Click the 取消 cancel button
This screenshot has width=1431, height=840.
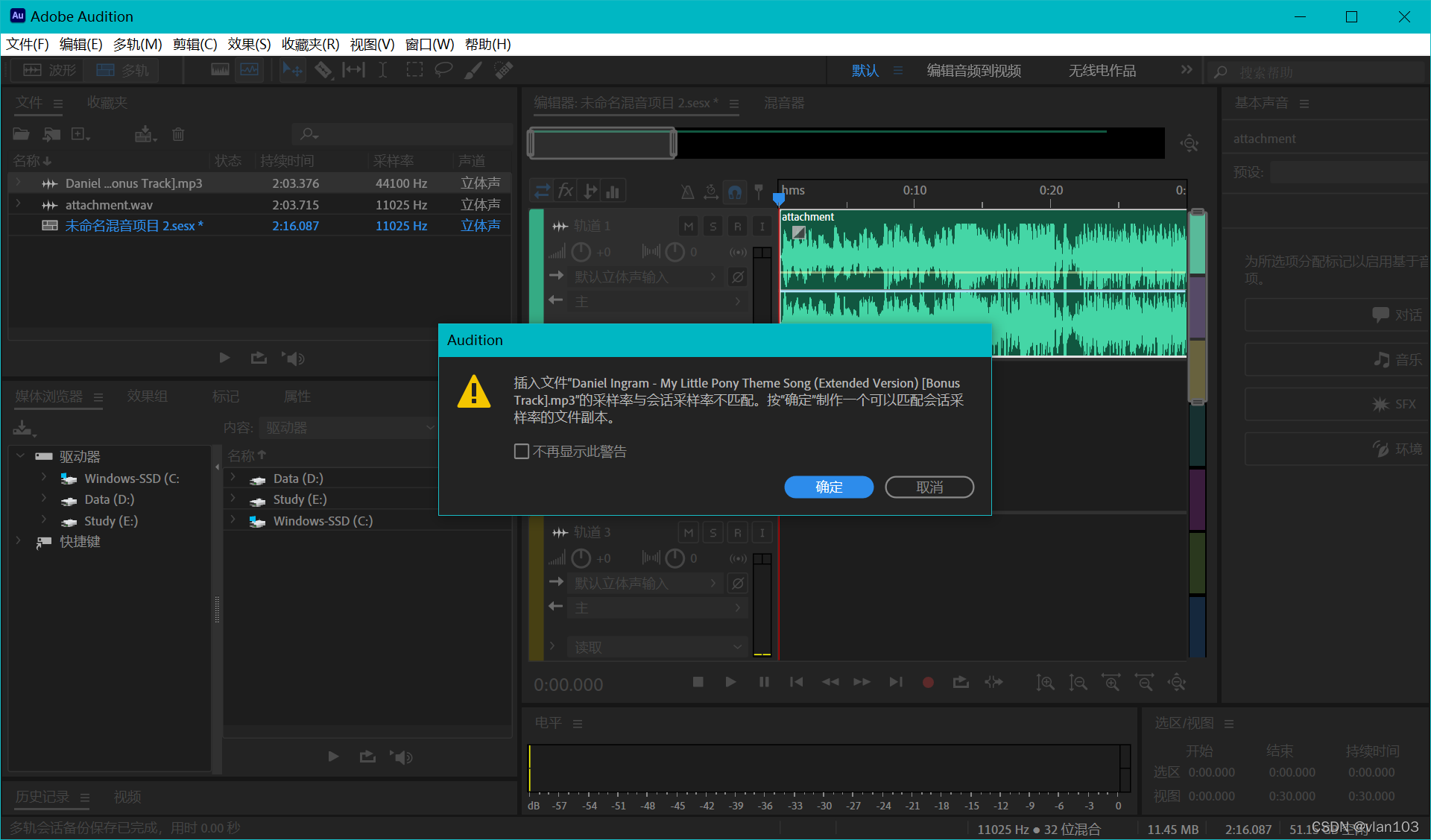tap(929, 487)
